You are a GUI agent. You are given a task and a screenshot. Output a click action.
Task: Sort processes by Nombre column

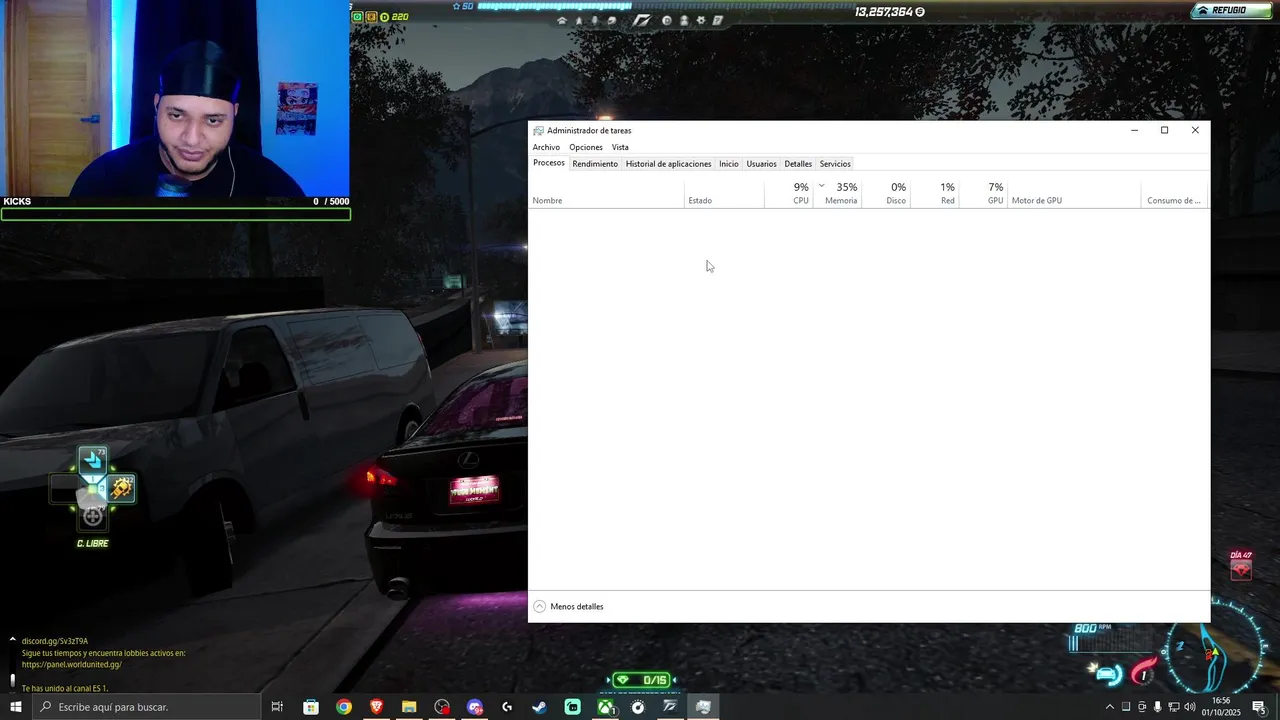[x=606, y=193]
